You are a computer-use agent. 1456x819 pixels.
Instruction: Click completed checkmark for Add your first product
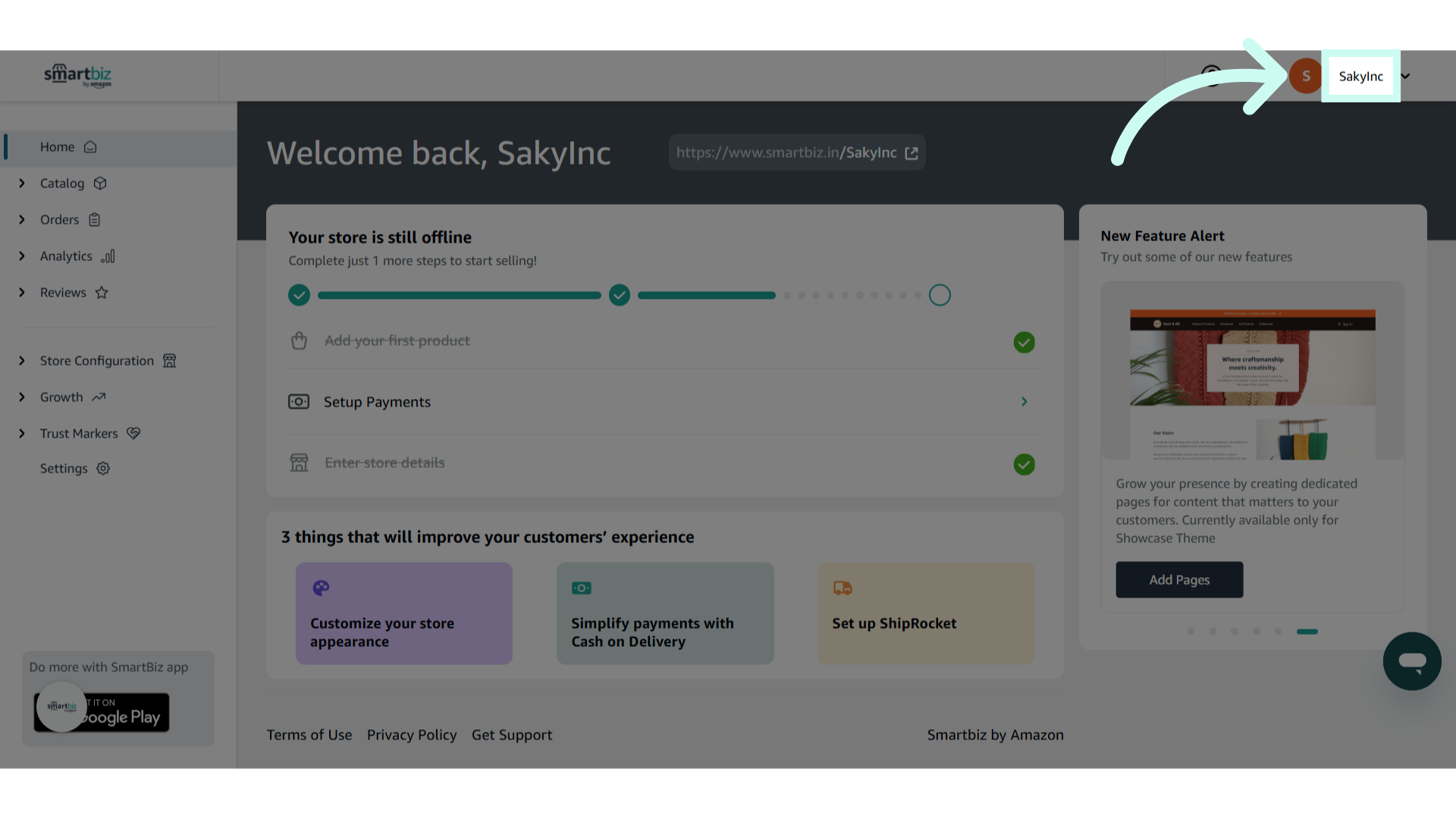pos(1024,342)
